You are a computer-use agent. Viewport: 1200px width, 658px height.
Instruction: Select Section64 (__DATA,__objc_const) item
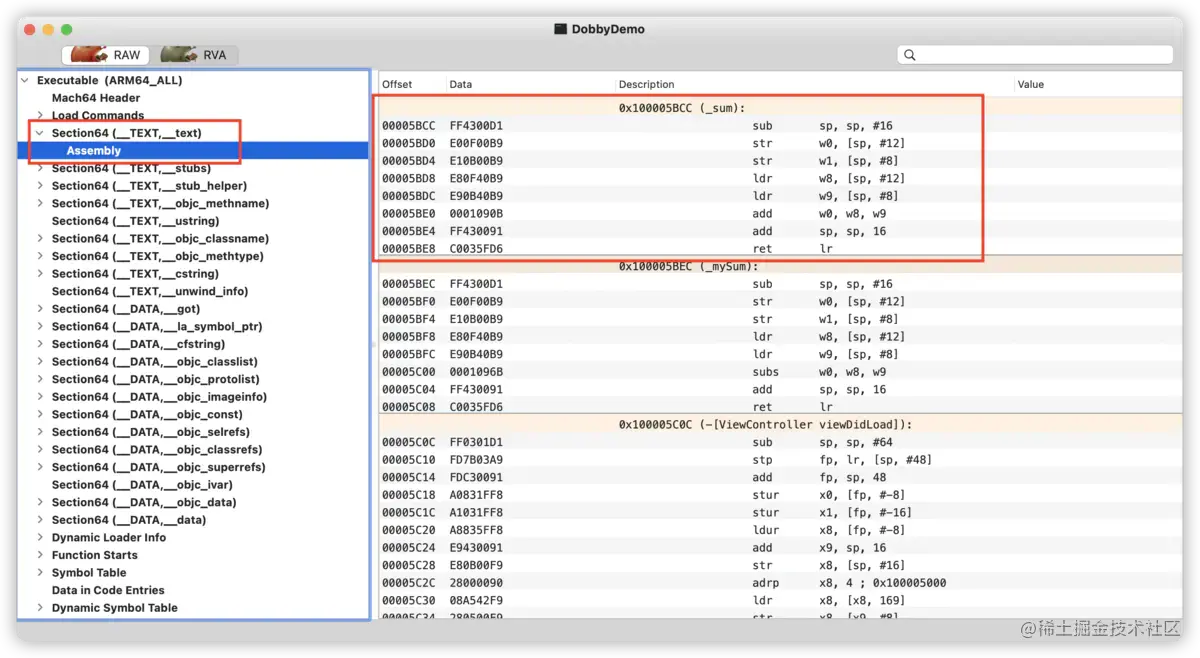(147, 415)
